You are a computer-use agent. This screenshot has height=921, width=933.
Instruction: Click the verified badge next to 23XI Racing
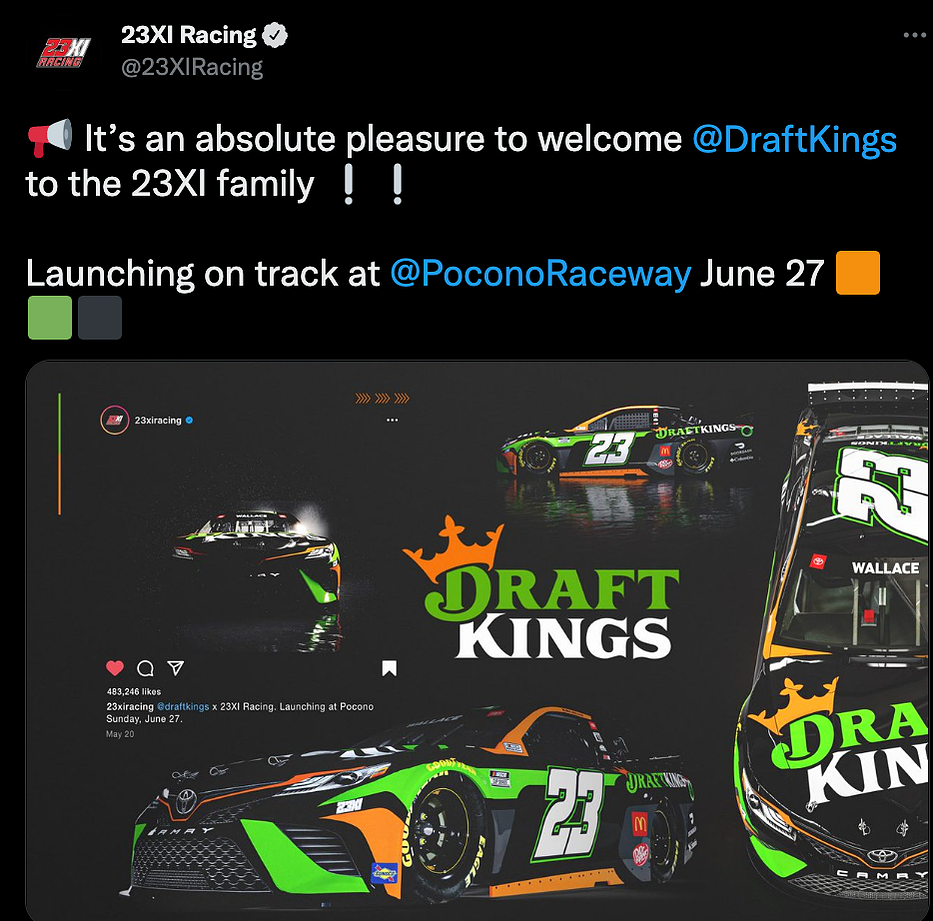(275, 35)
